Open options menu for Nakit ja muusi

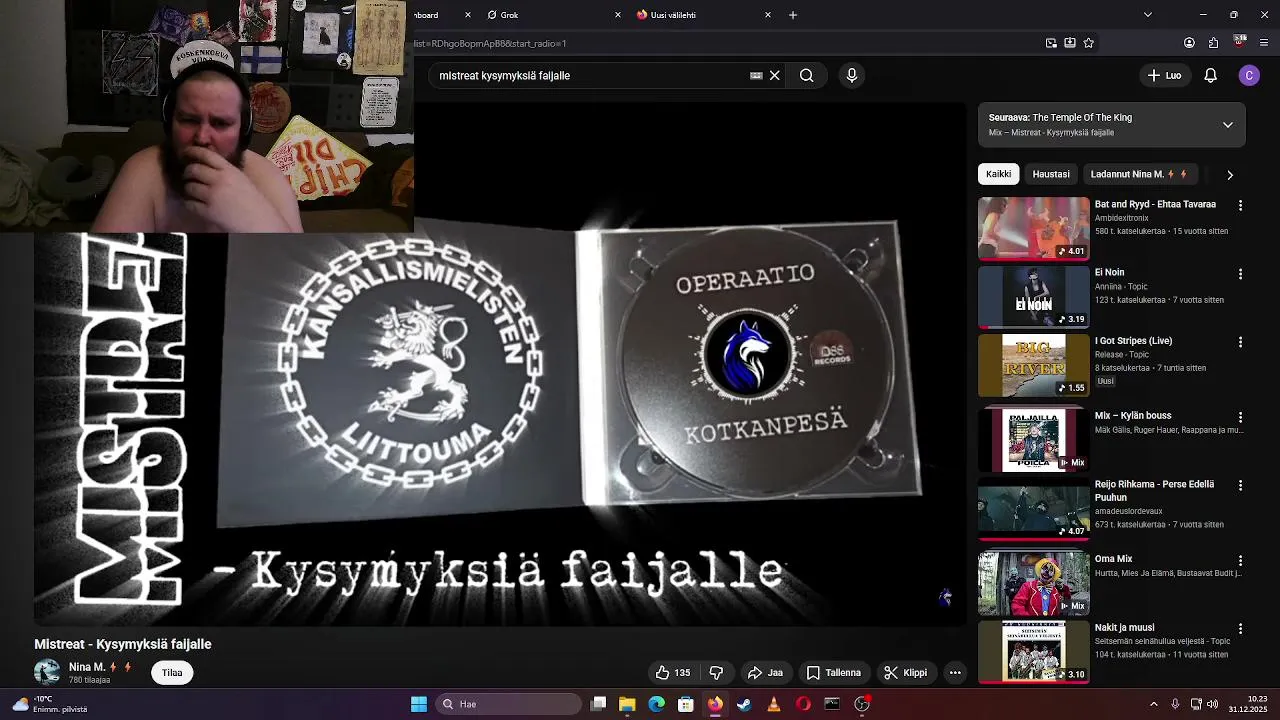pyautogui.click(x=1240, y=629)
